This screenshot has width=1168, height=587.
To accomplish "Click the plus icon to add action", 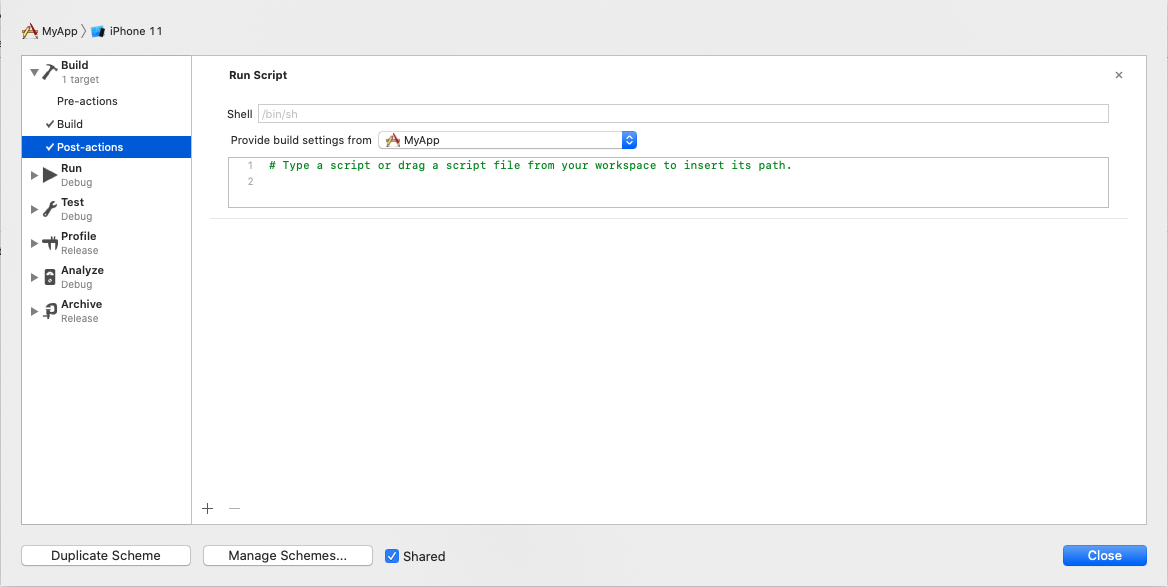I will tap(208, 508).
